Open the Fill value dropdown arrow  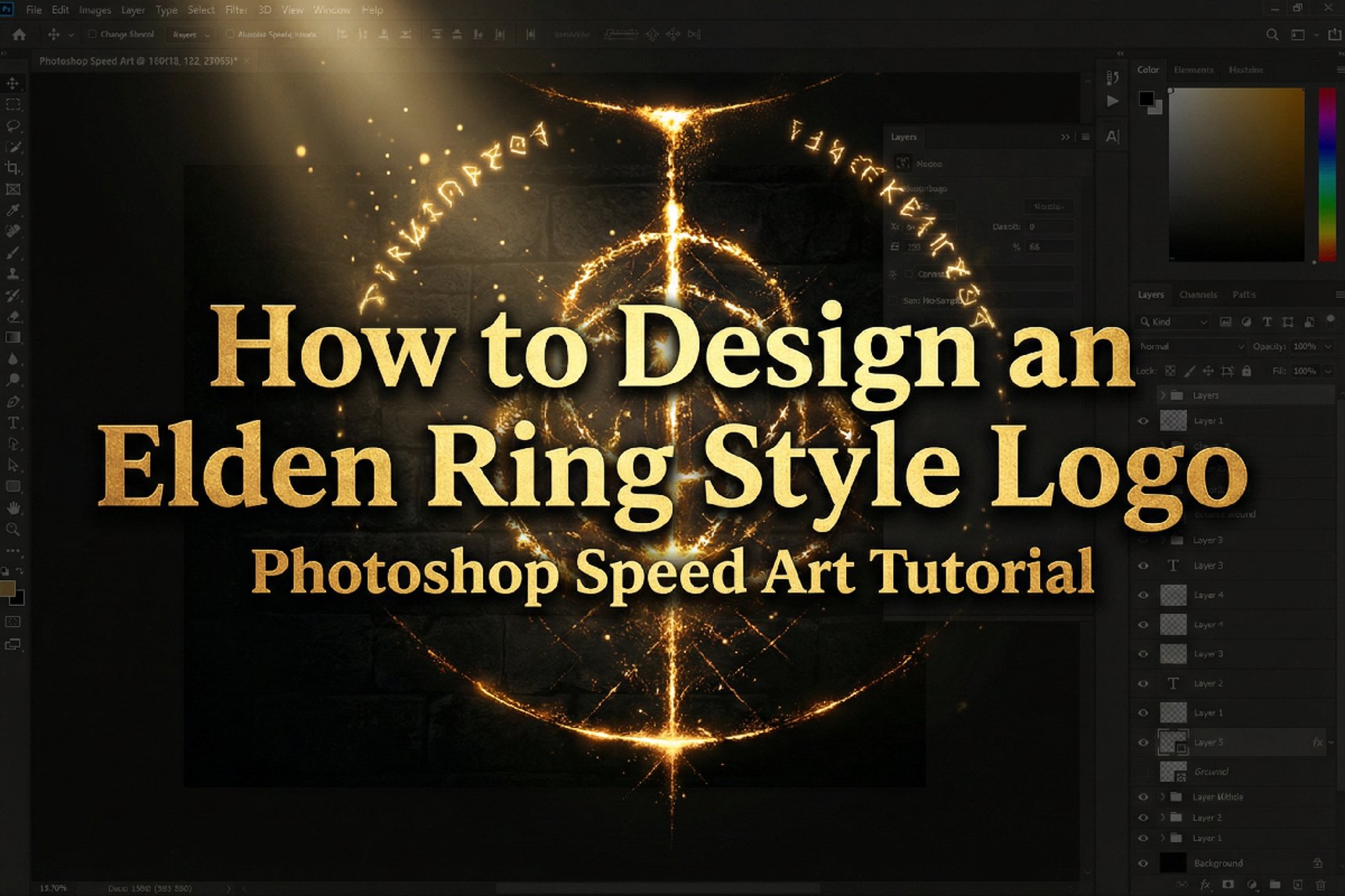[x=1328, y=371]
